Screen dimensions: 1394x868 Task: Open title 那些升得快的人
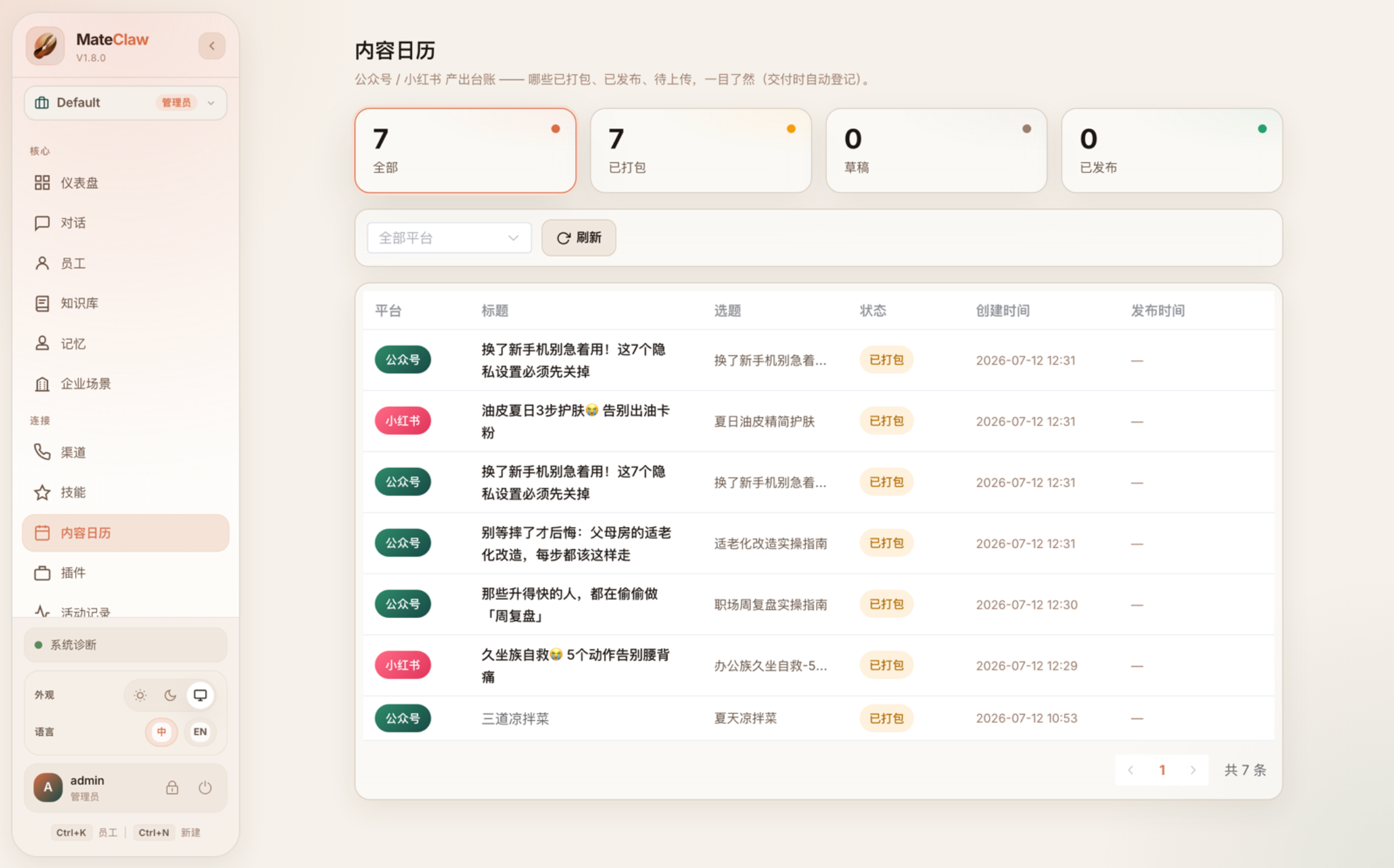click(570, 605)
